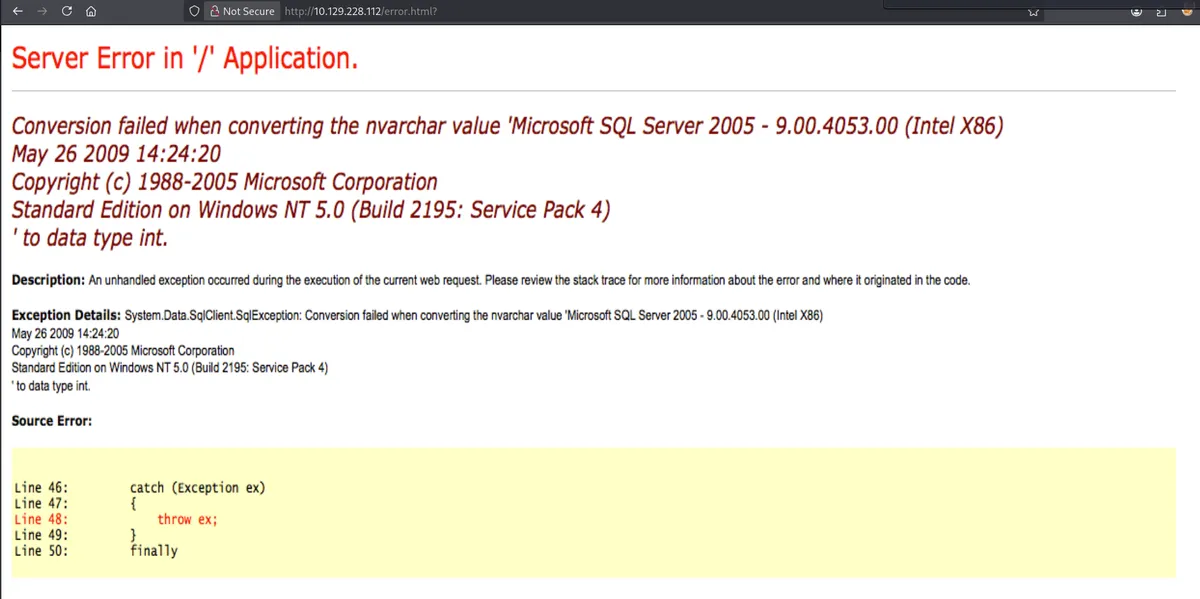This screenshot has width=1200, height=599.
Task: Open the tracking protection shield icon
Action: tap(194, 11)
